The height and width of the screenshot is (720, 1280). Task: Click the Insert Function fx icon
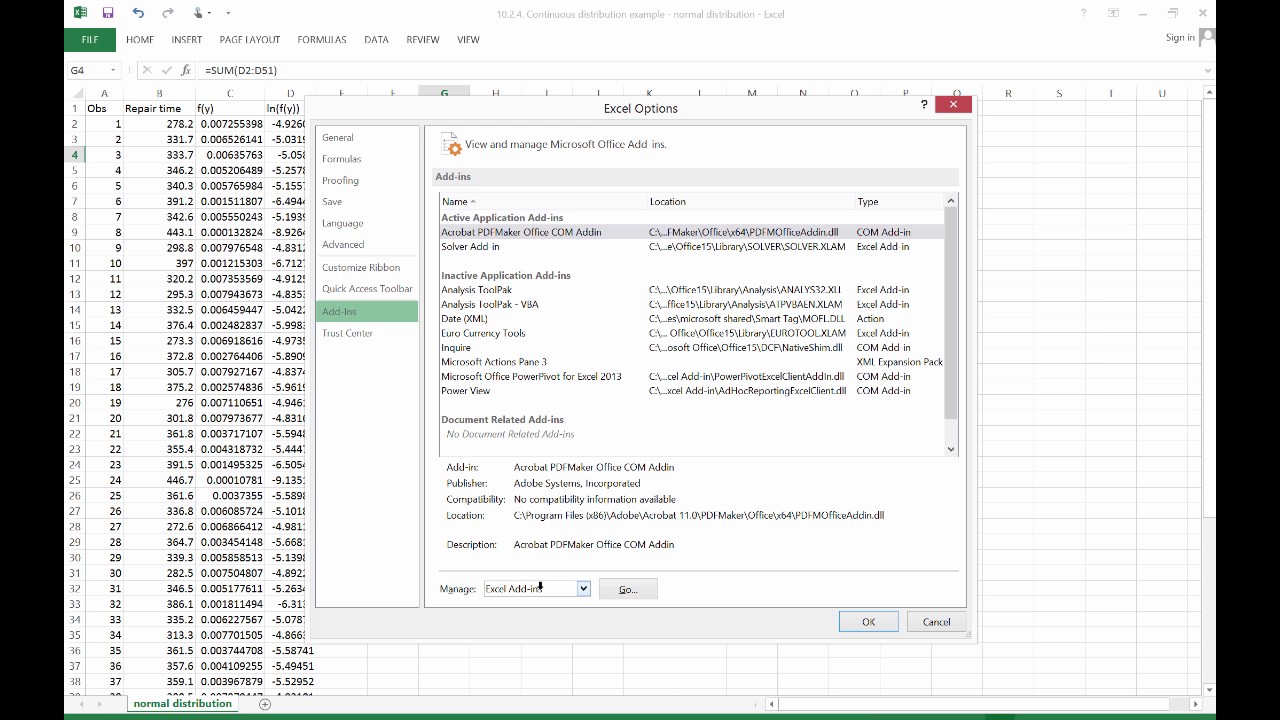pyautogui.click(x=186, y=70)
